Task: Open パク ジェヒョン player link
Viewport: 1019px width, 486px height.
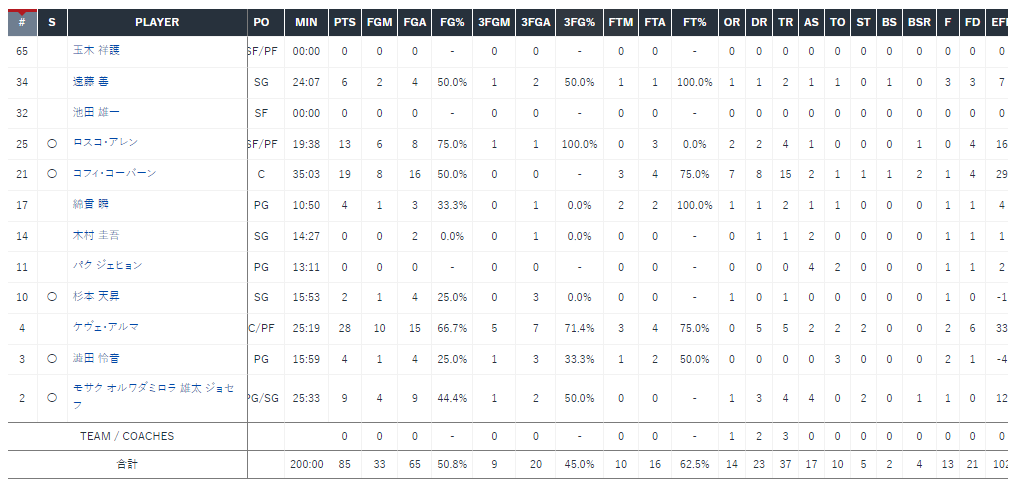Action: [x=108, y=266]
